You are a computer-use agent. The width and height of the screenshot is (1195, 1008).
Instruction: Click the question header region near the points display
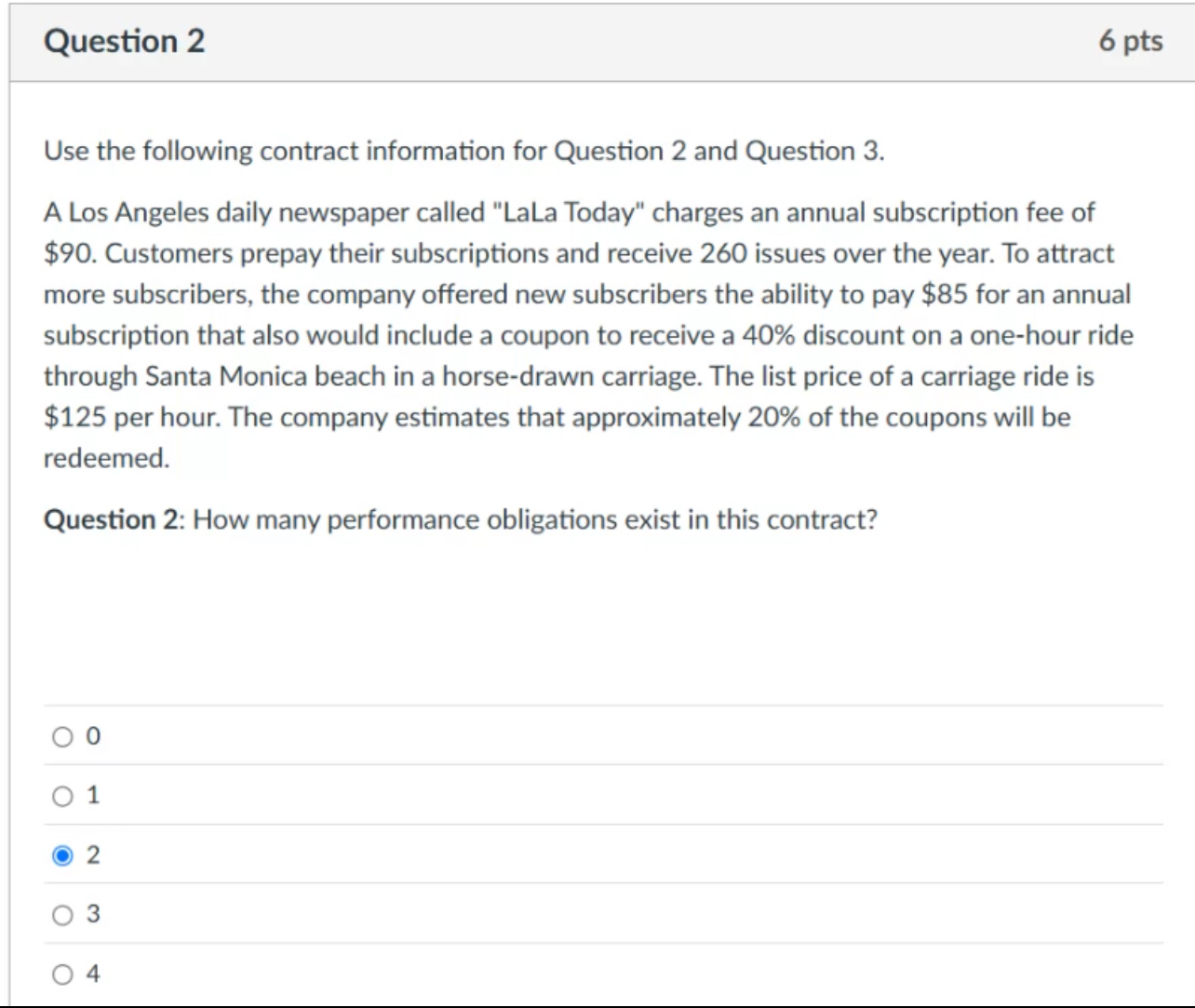pyautogui.click(x=1070, y=41)
